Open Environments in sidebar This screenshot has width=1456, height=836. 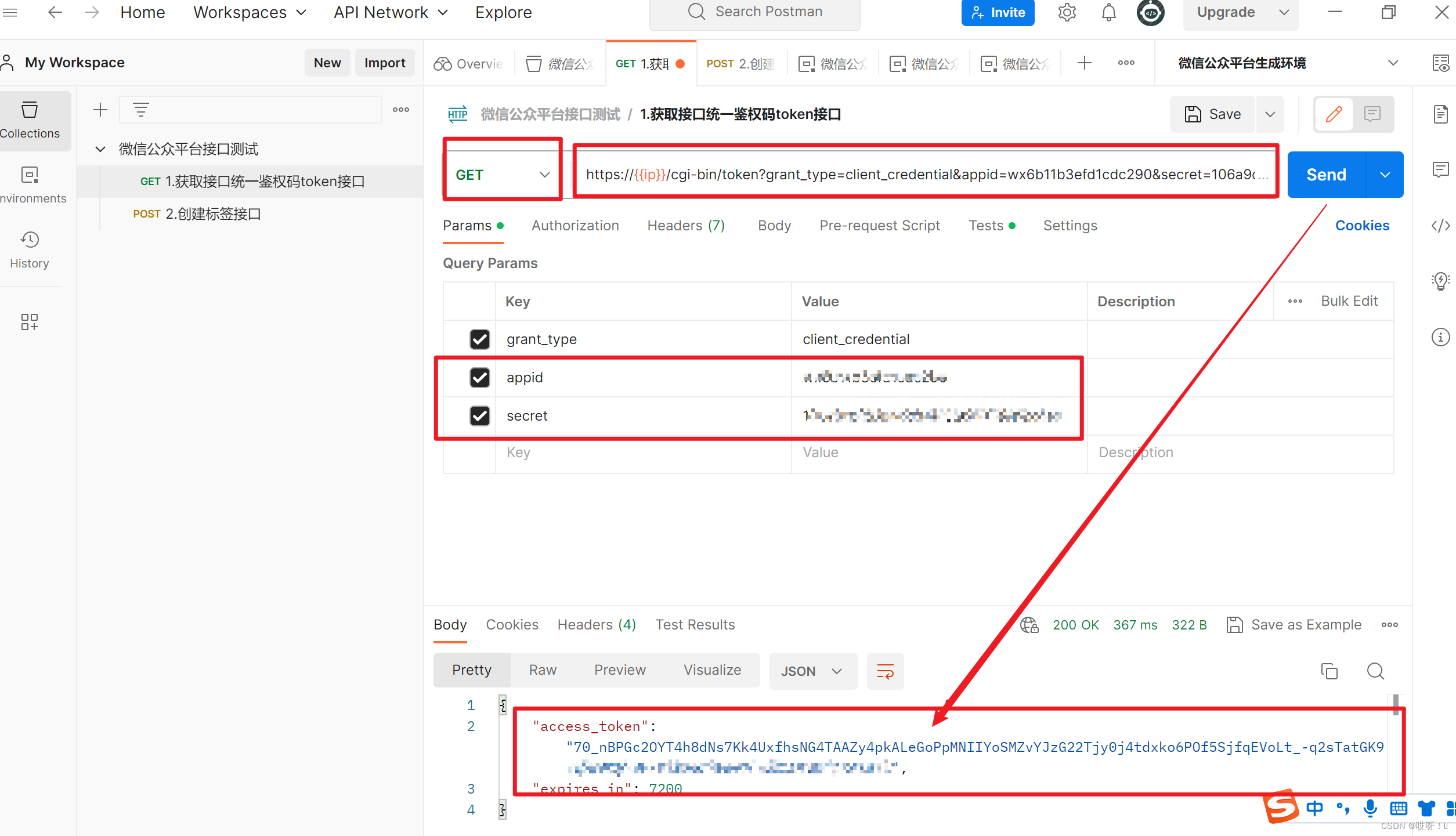point(30,185)
